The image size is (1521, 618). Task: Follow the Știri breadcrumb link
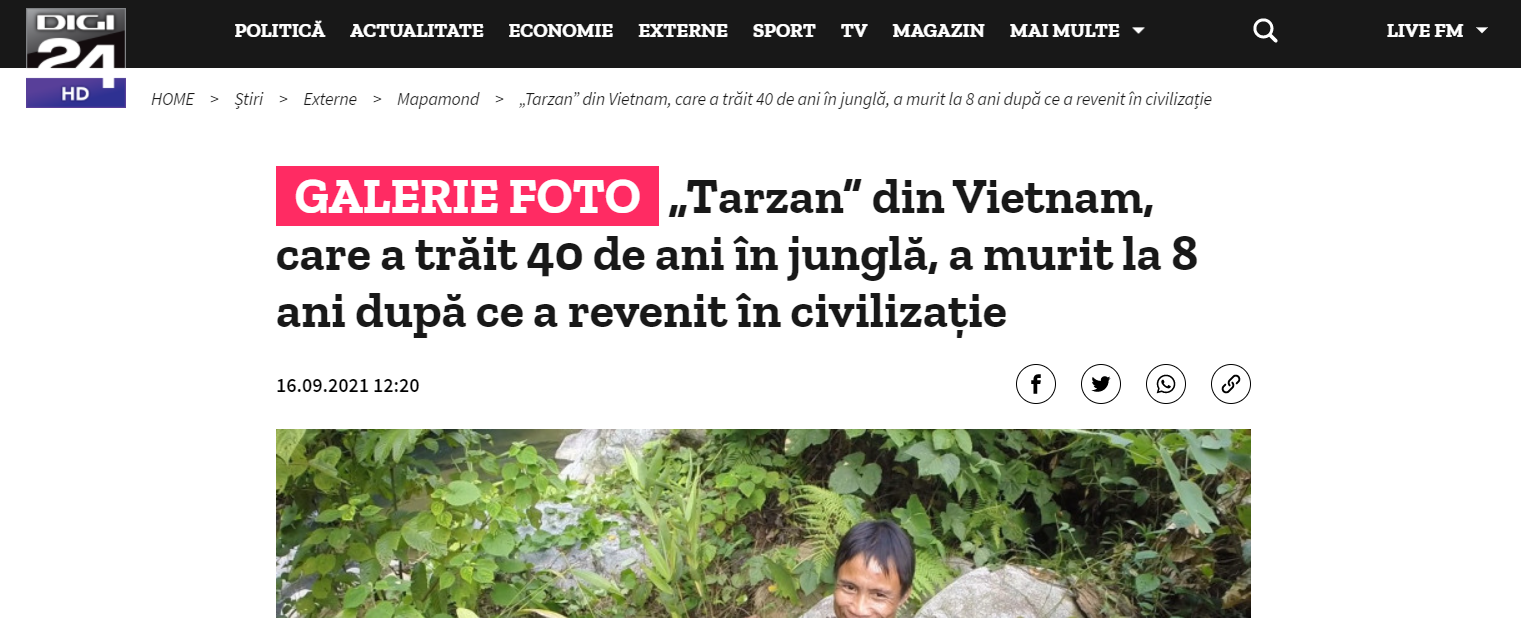249,99
